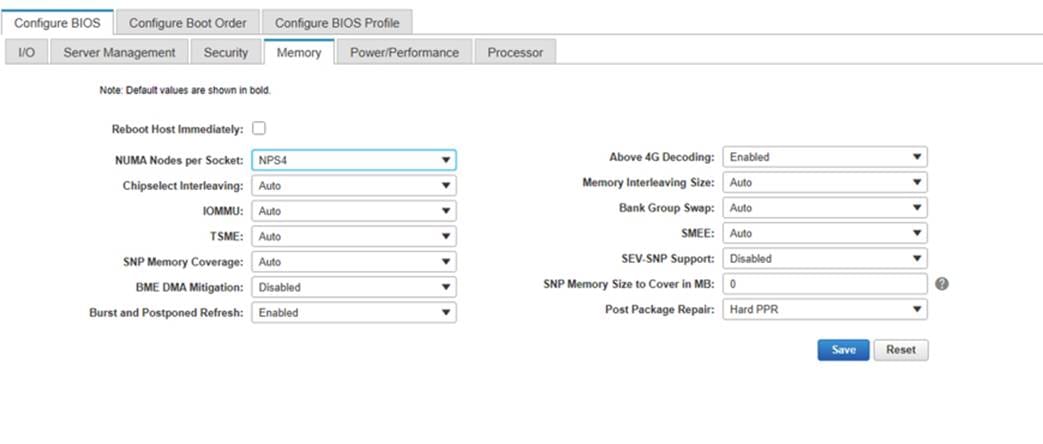Open the Chipselect Interleaving dropdown
This screenshot has width=1043, height=444.
tap(354, 186)
